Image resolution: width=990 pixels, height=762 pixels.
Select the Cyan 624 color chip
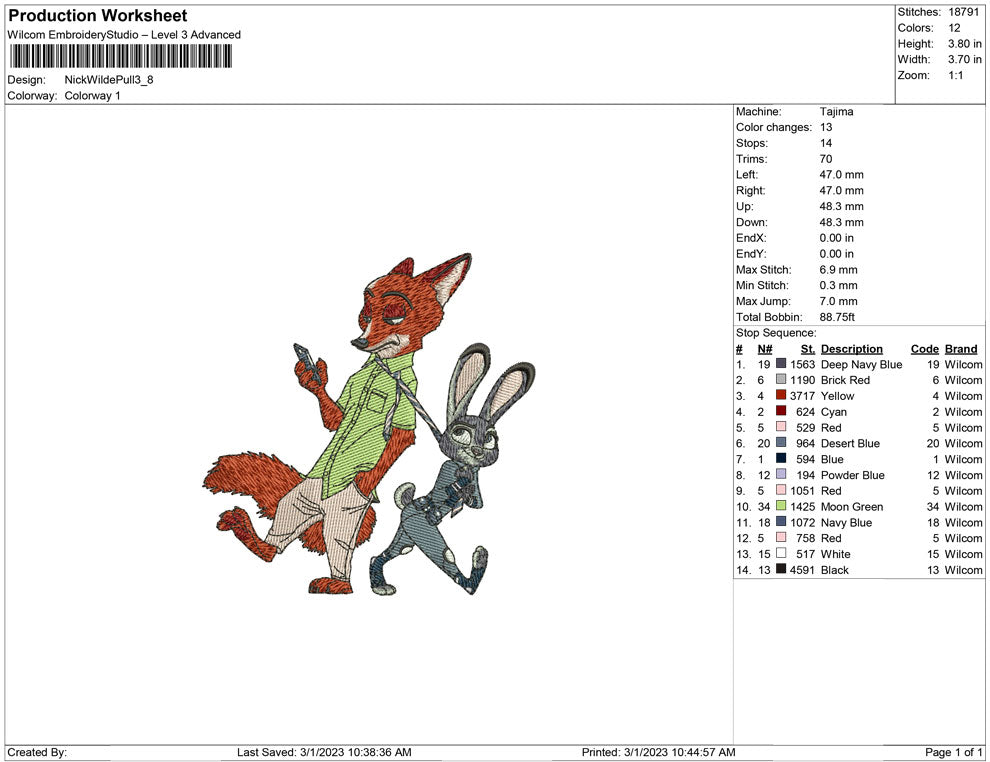tap(778, 412)
